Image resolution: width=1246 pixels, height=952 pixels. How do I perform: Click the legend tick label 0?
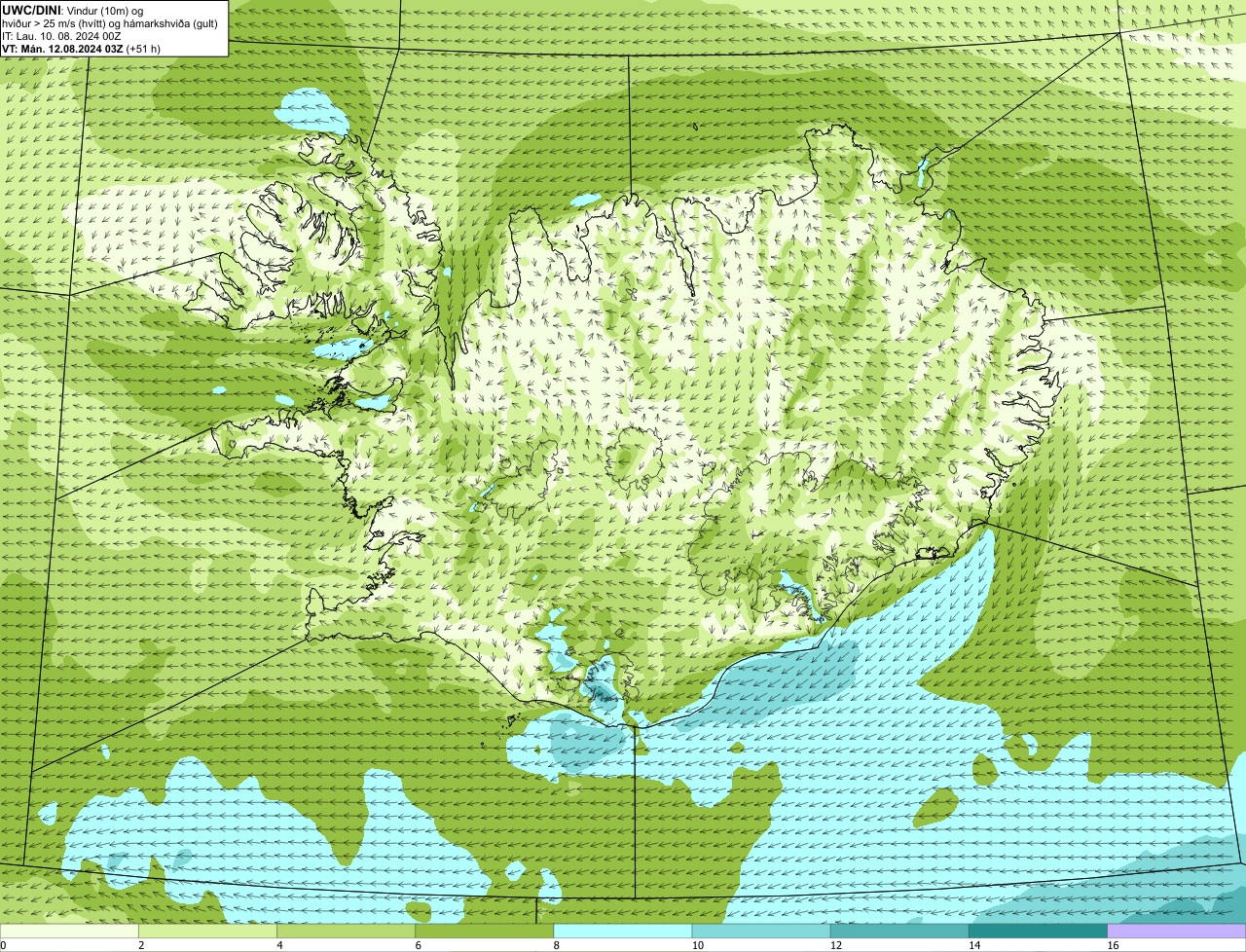[4, 945]
